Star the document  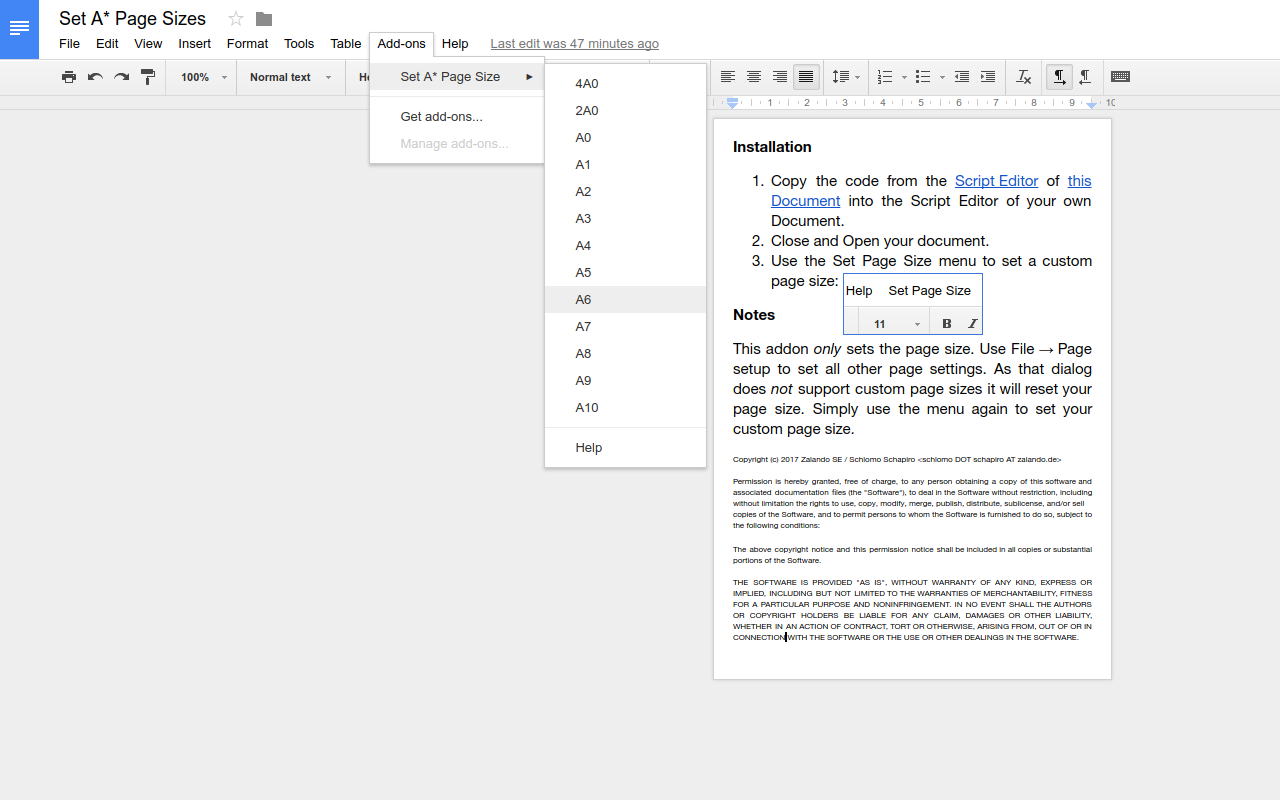point(235,18)
